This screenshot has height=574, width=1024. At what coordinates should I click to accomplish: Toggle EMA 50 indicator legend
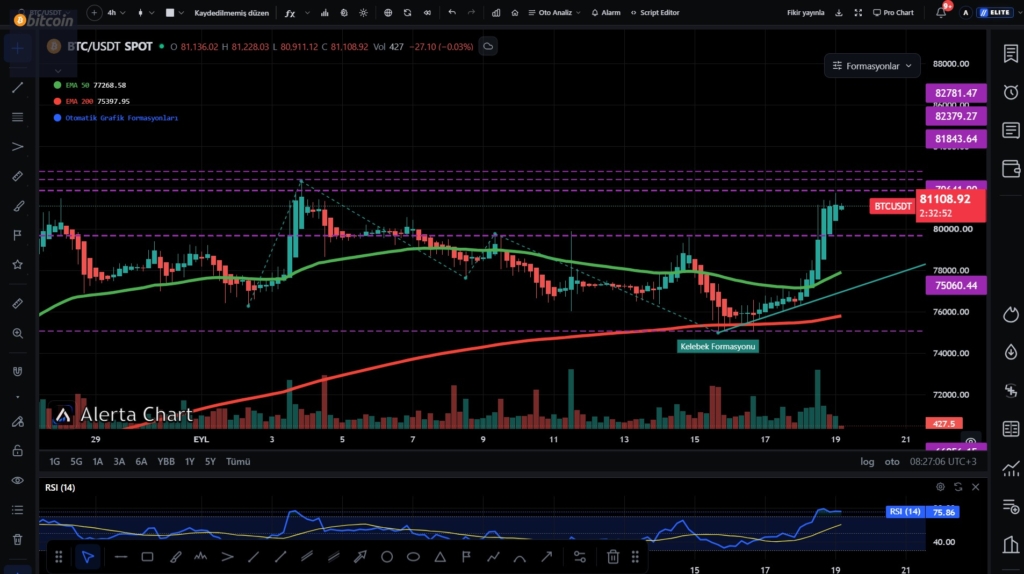pyautogui.click(x=90, y=85)
